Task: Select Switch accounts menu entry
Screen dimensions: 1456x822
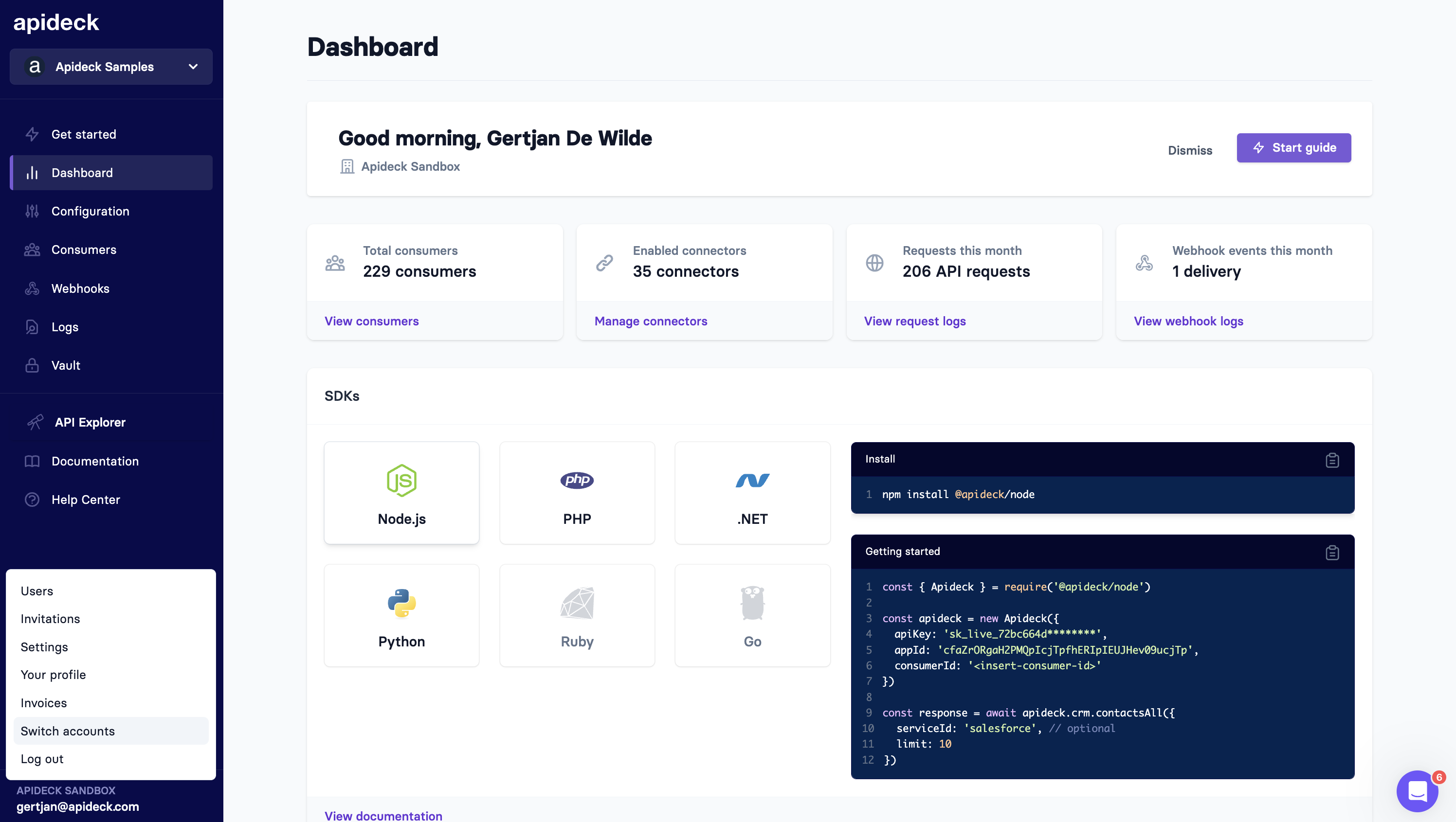Action: click(111, 731)
